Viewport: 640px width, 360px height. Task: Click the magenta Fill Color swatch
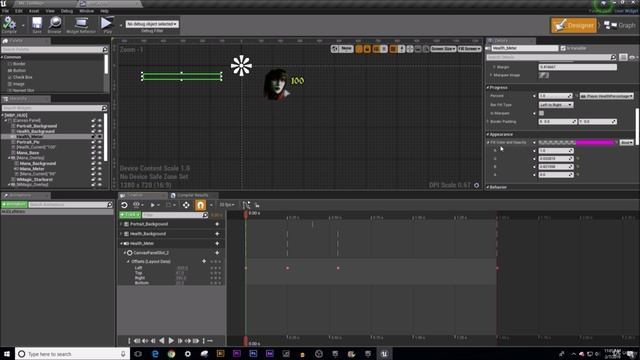pyautogui.click(x=595, y=142)
